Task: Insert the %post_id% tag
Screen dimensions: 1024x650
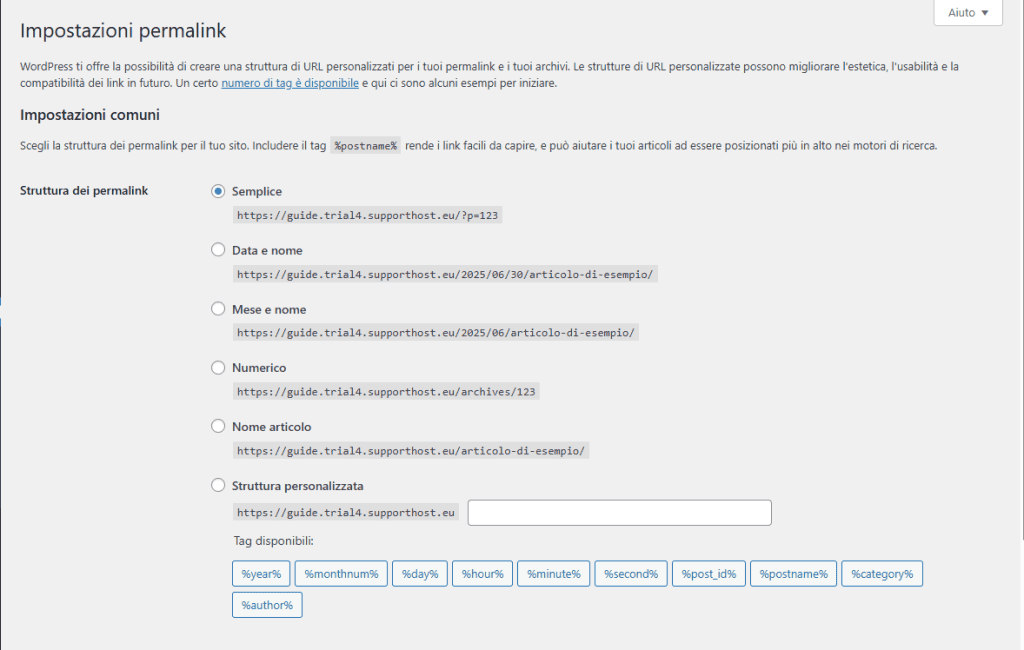Action: (709, 574)
